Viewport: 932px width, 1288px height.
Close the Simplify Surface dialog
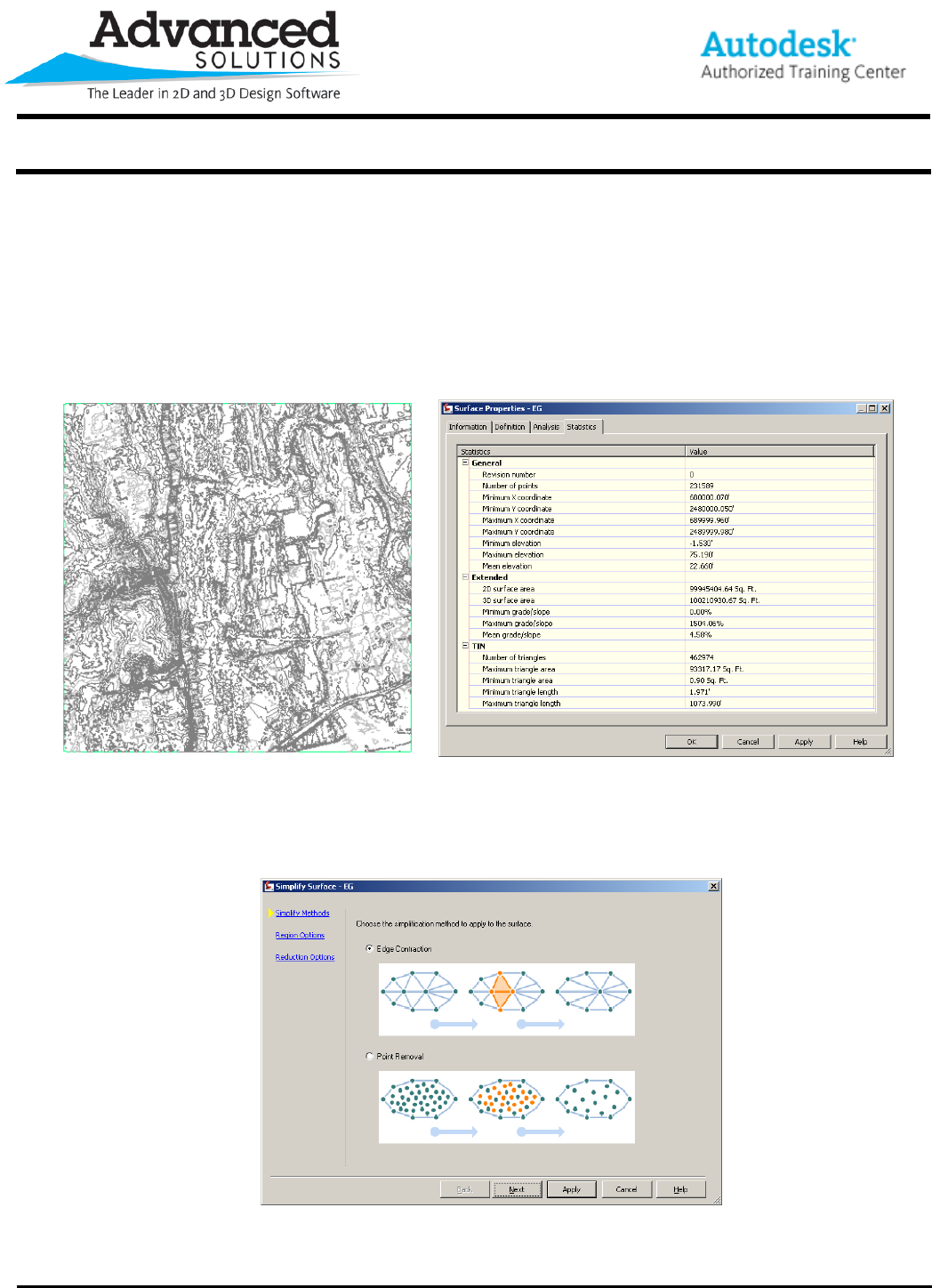click(713, 887)
